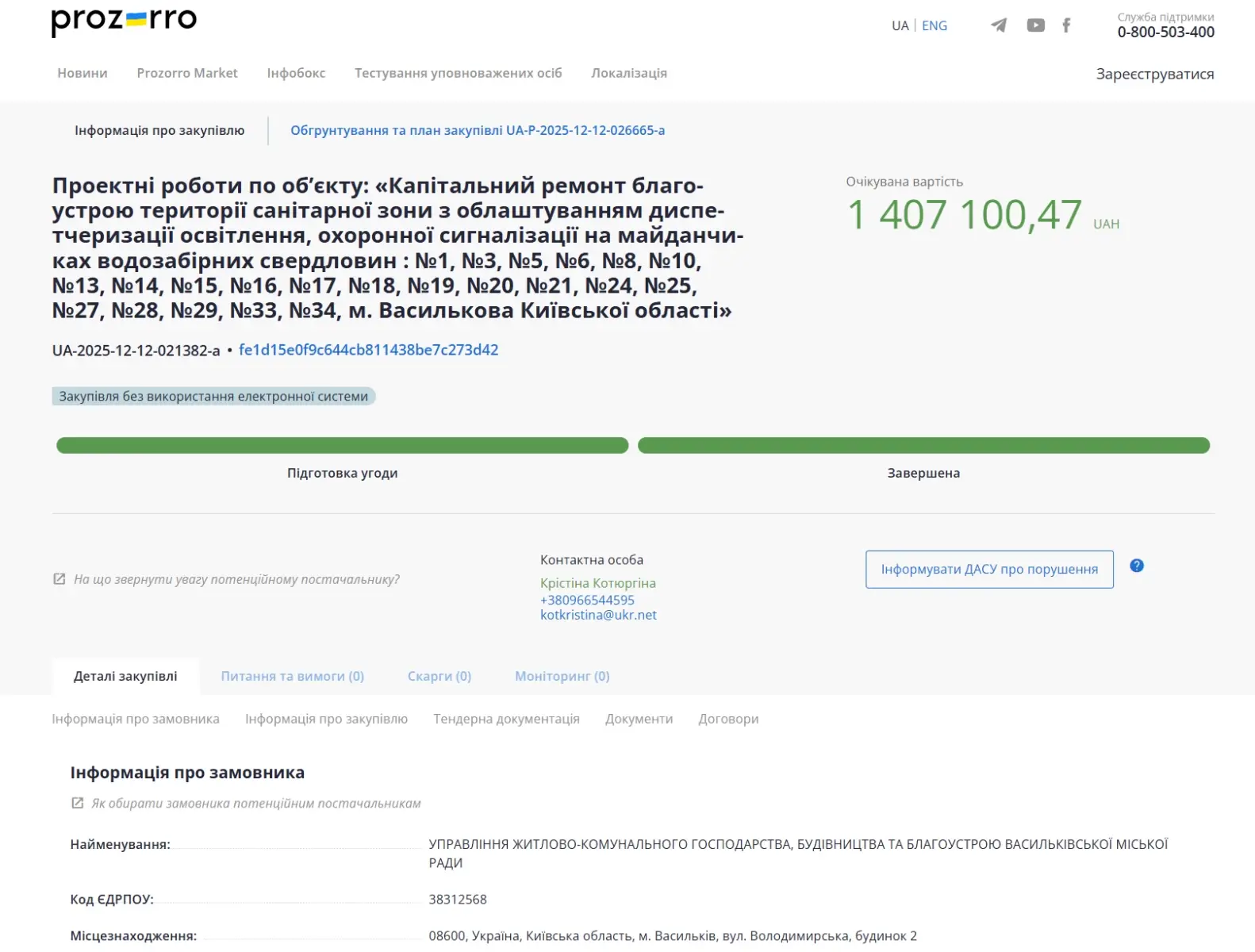Jump to Інформація про закупівлю section anchor
Viewport: 1255px width, 952px height.
coord(326,719)
